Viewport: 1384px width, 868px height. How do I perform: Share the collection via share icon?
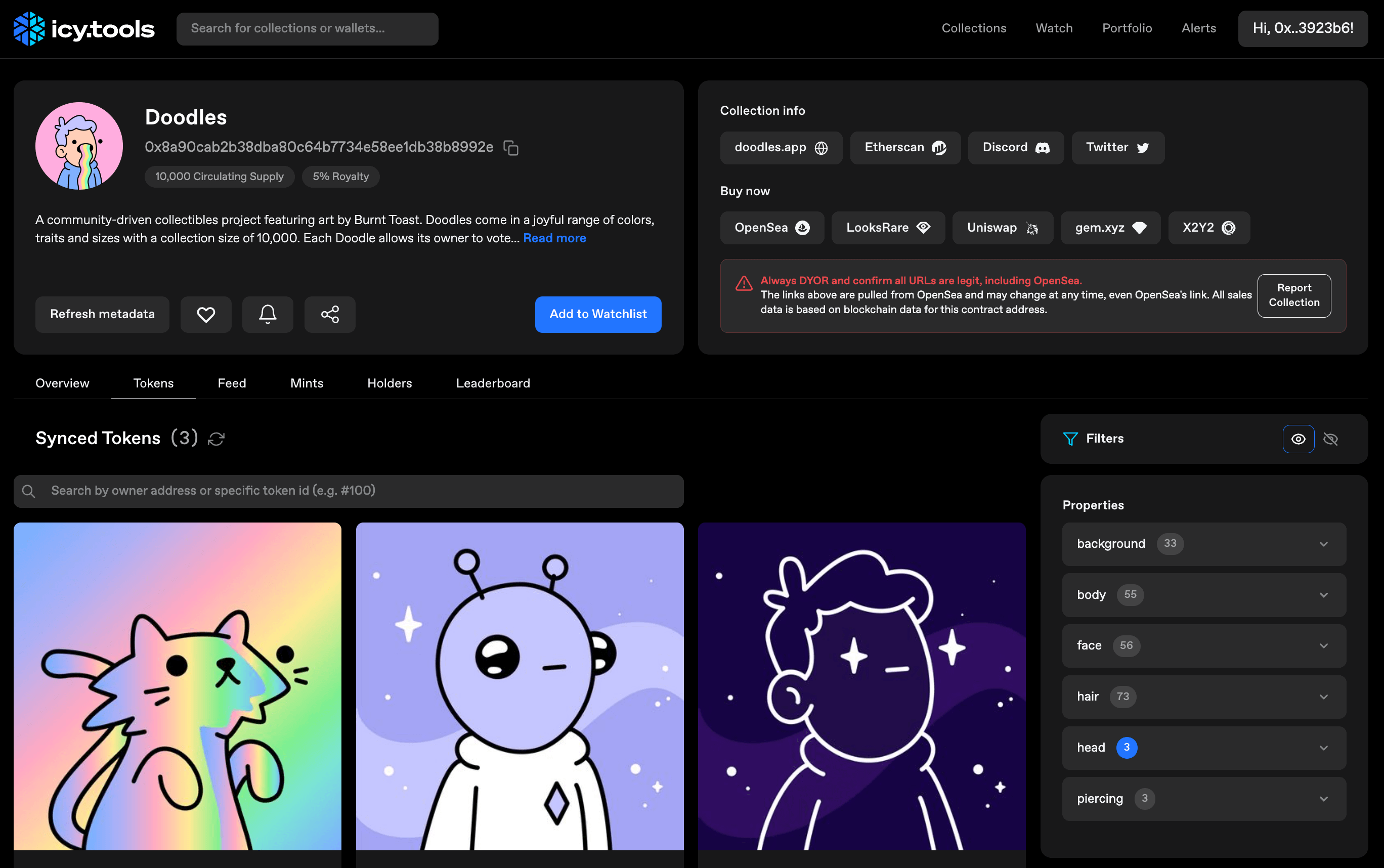coord(330,314)
